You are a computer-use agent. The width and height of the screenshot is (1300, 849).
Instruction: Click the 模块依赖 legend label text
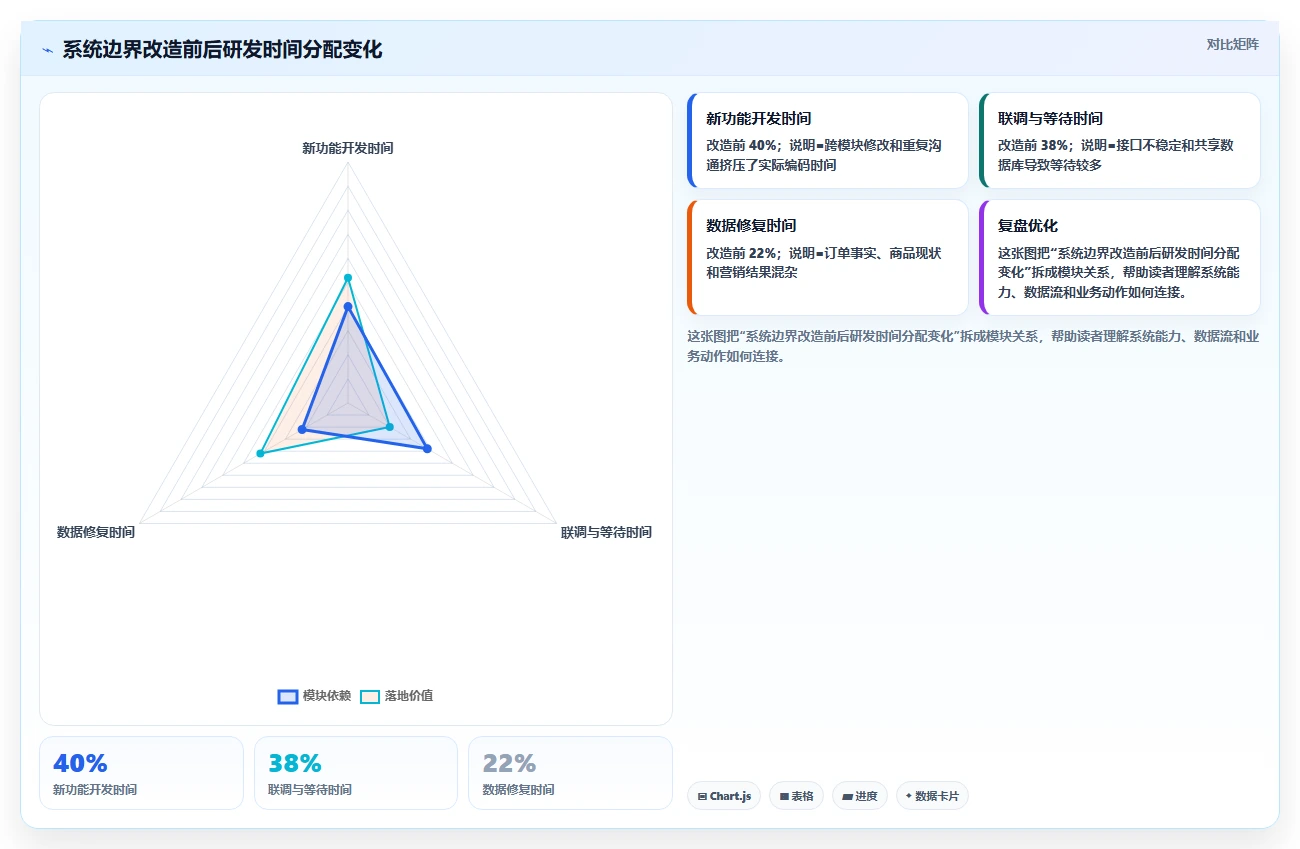[327, 696]
